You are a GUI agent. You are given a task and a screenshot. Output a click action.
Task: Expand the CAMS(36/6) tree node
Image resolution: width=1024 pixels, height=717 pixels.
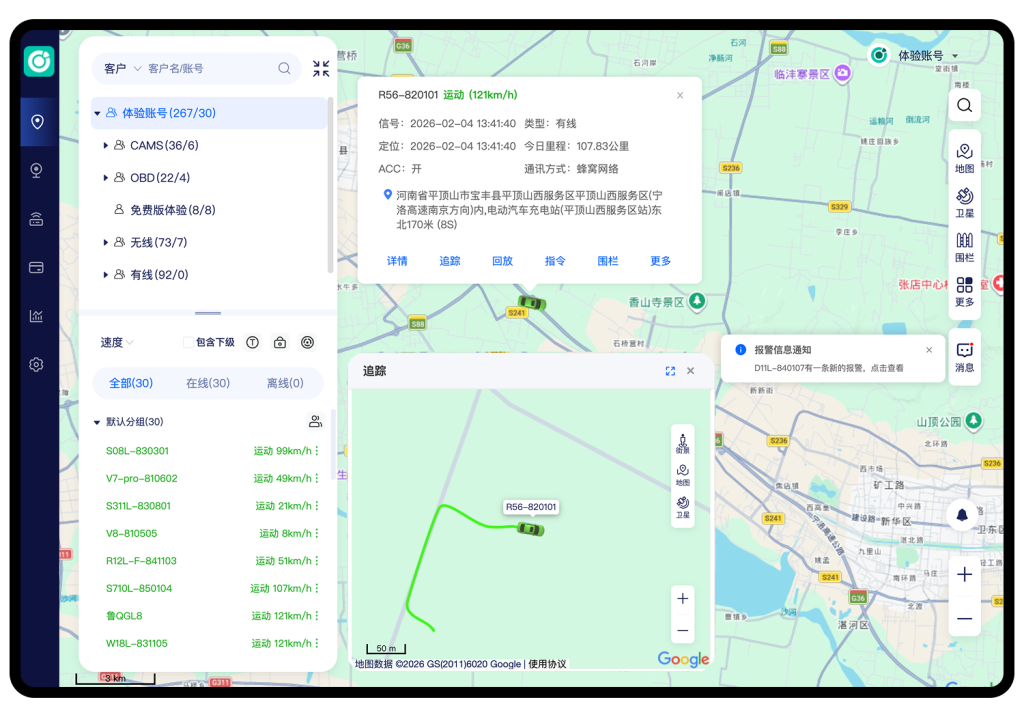tap(106, 146)
